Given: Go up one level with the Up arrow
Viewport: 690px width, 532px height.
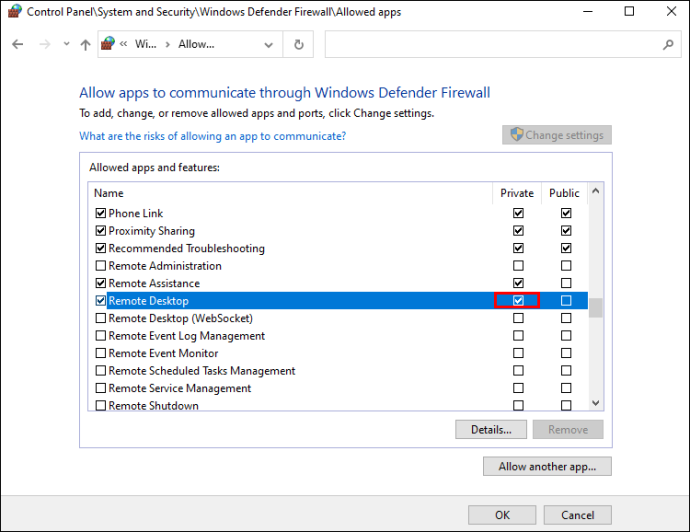Looking at the screenshot, I should pos(85,44).
